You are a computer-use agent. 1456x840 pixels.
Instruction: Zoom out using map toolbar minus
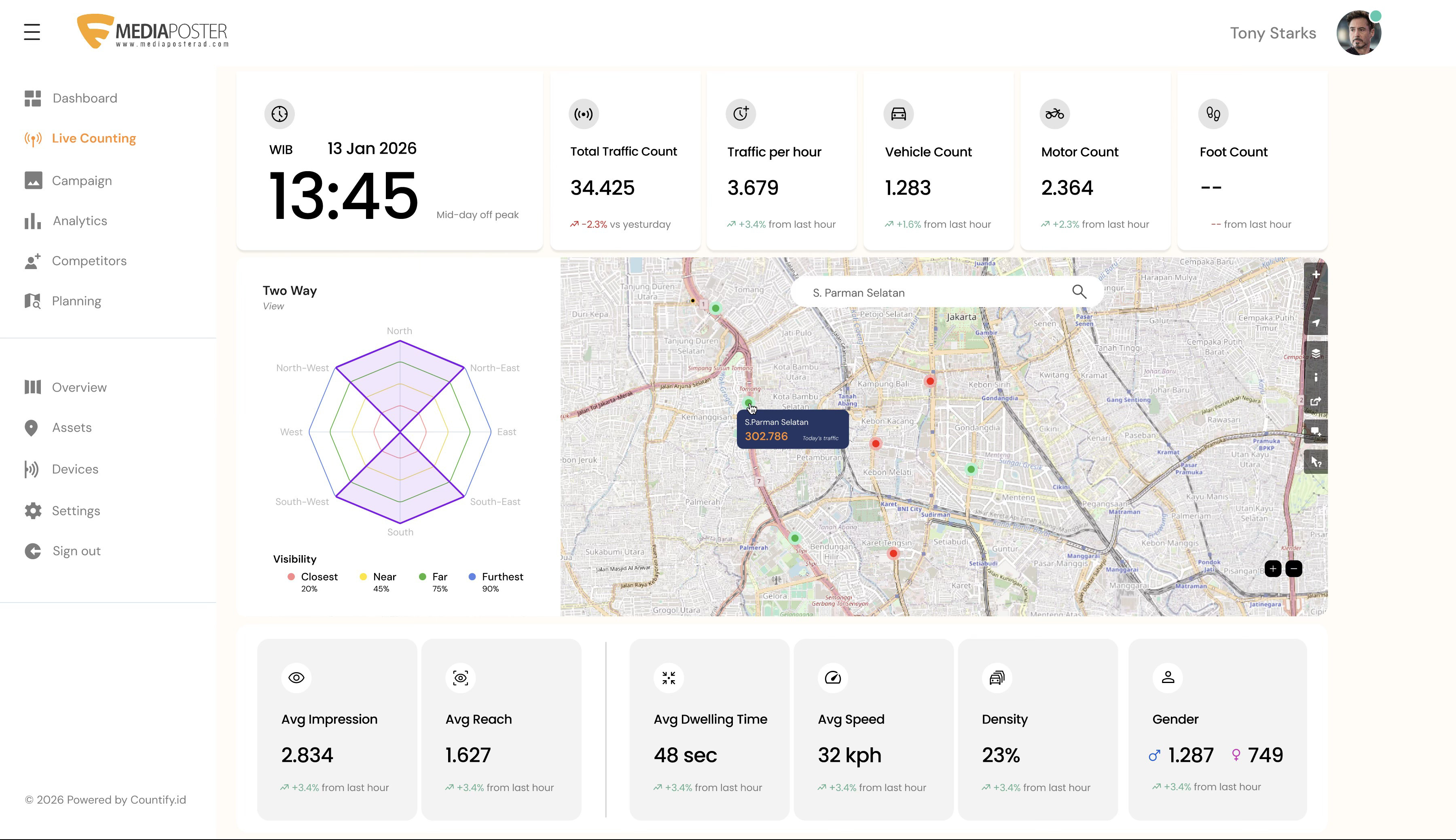[1316, 299]
